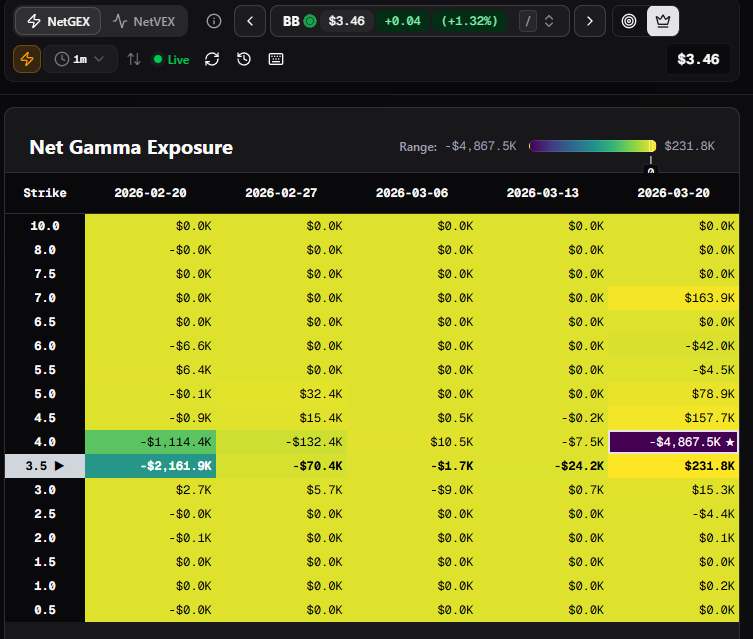Click the -$2,161.9K cell
The image size is (753, 639).
[150, 466]
